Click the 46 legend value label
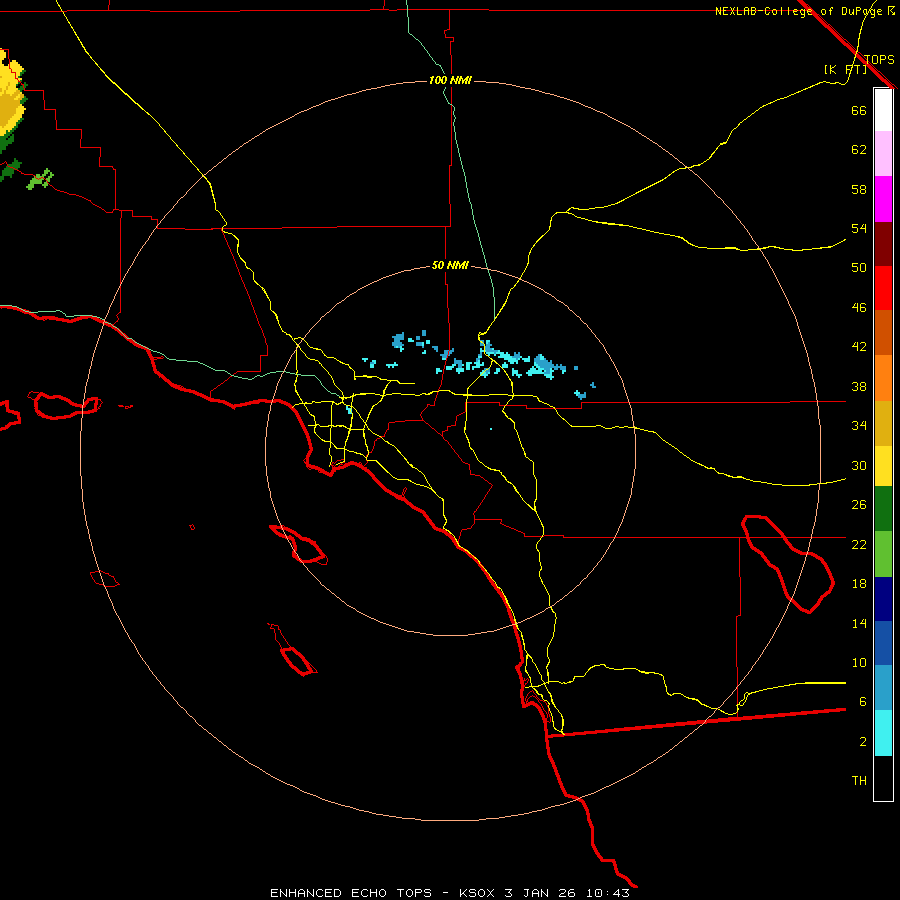This screenshot has height=900, width=900. click(859, 307)
